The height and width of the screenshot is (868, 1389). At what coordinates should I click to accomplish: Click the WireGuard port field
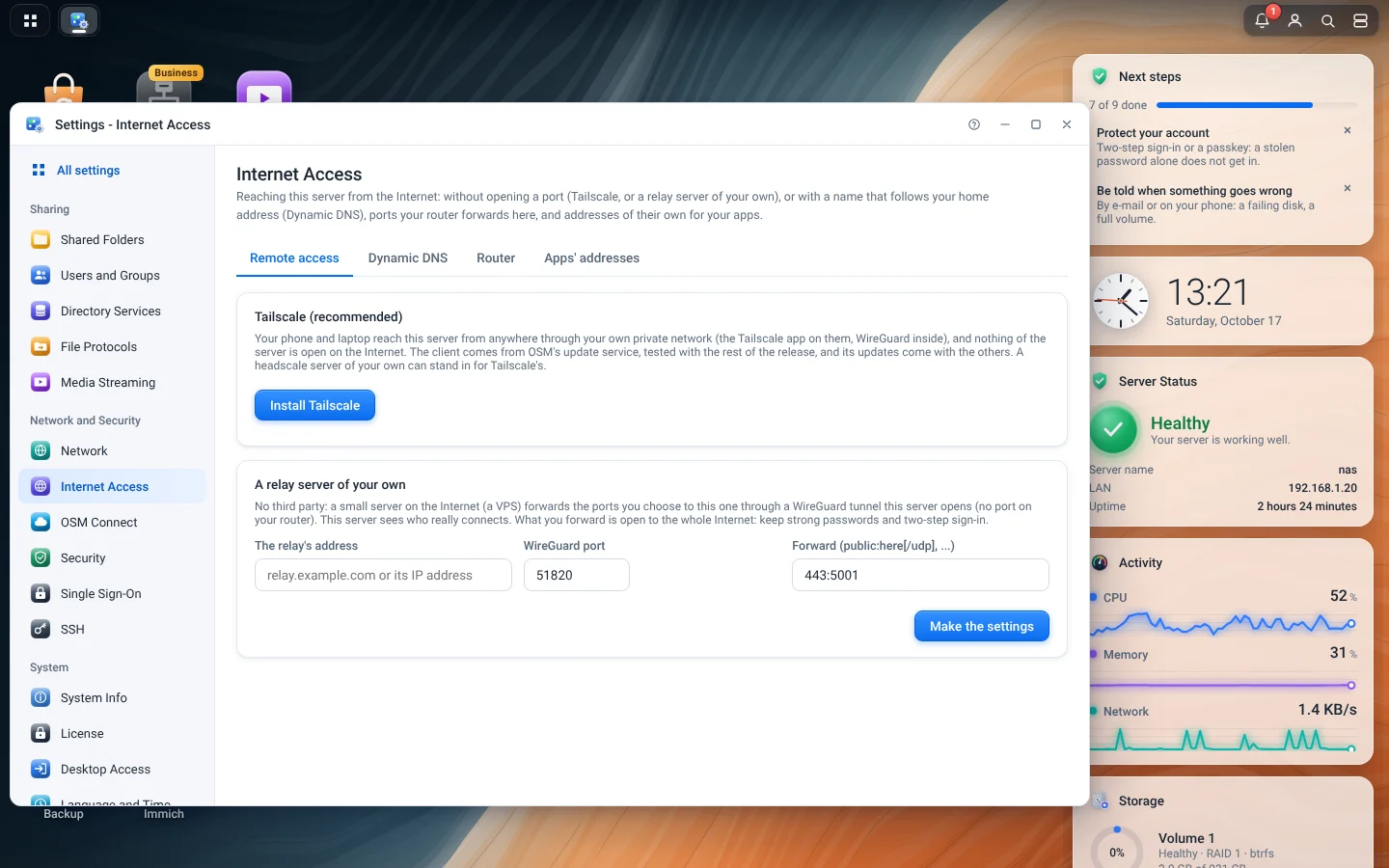(577, 575)
